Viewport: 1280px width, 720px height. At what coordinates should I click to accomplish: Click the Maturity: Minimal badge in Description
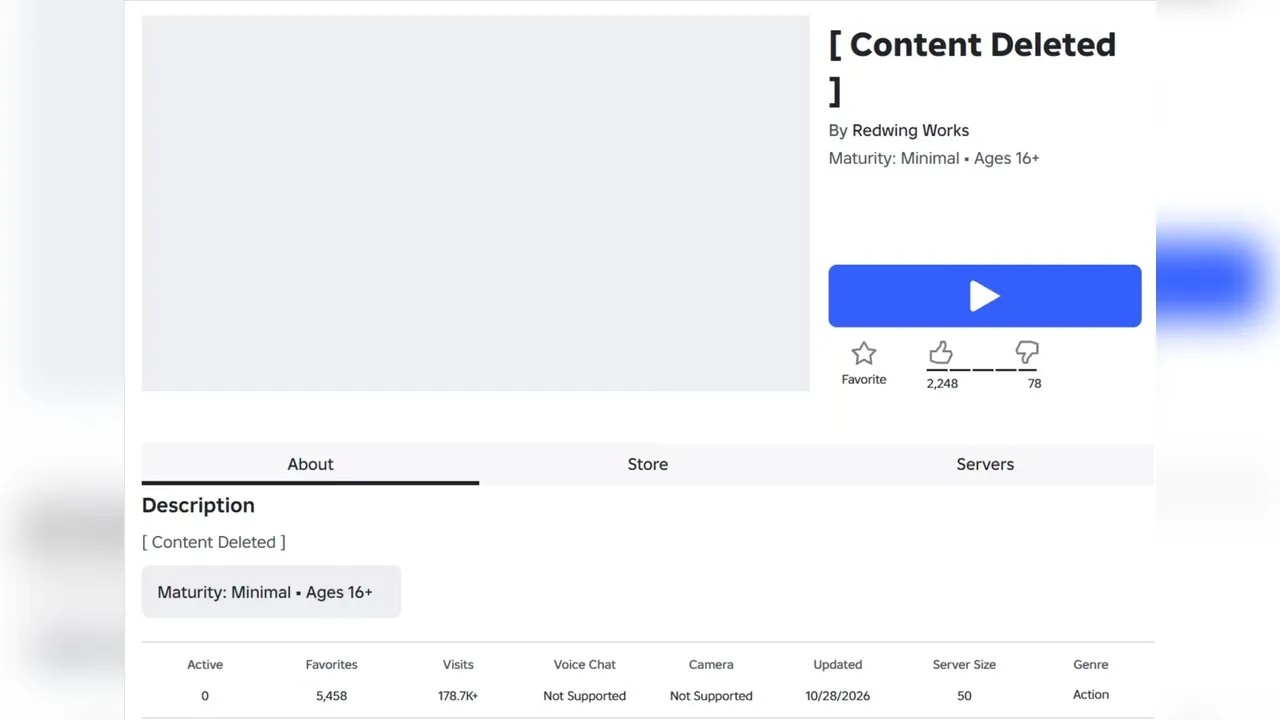point(271,592)
